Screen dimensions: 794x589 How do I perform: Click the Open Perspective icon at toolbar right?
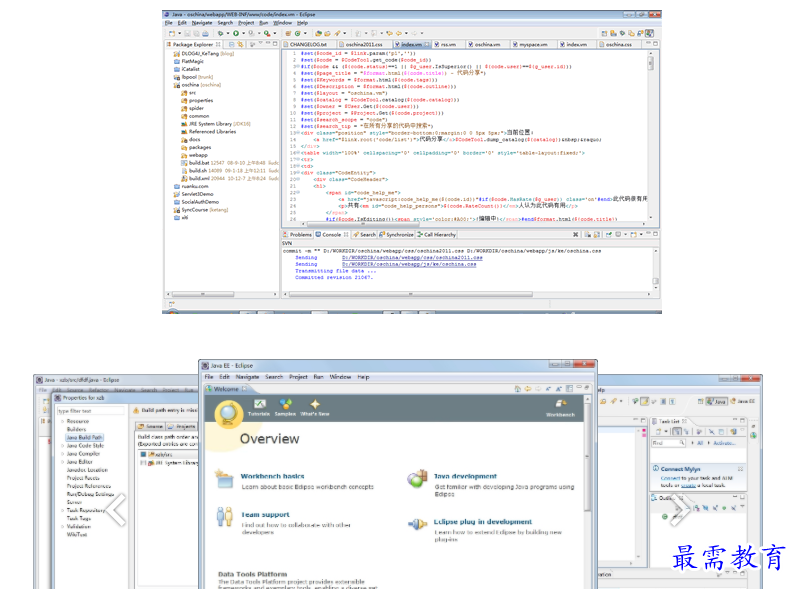(604, 33)
